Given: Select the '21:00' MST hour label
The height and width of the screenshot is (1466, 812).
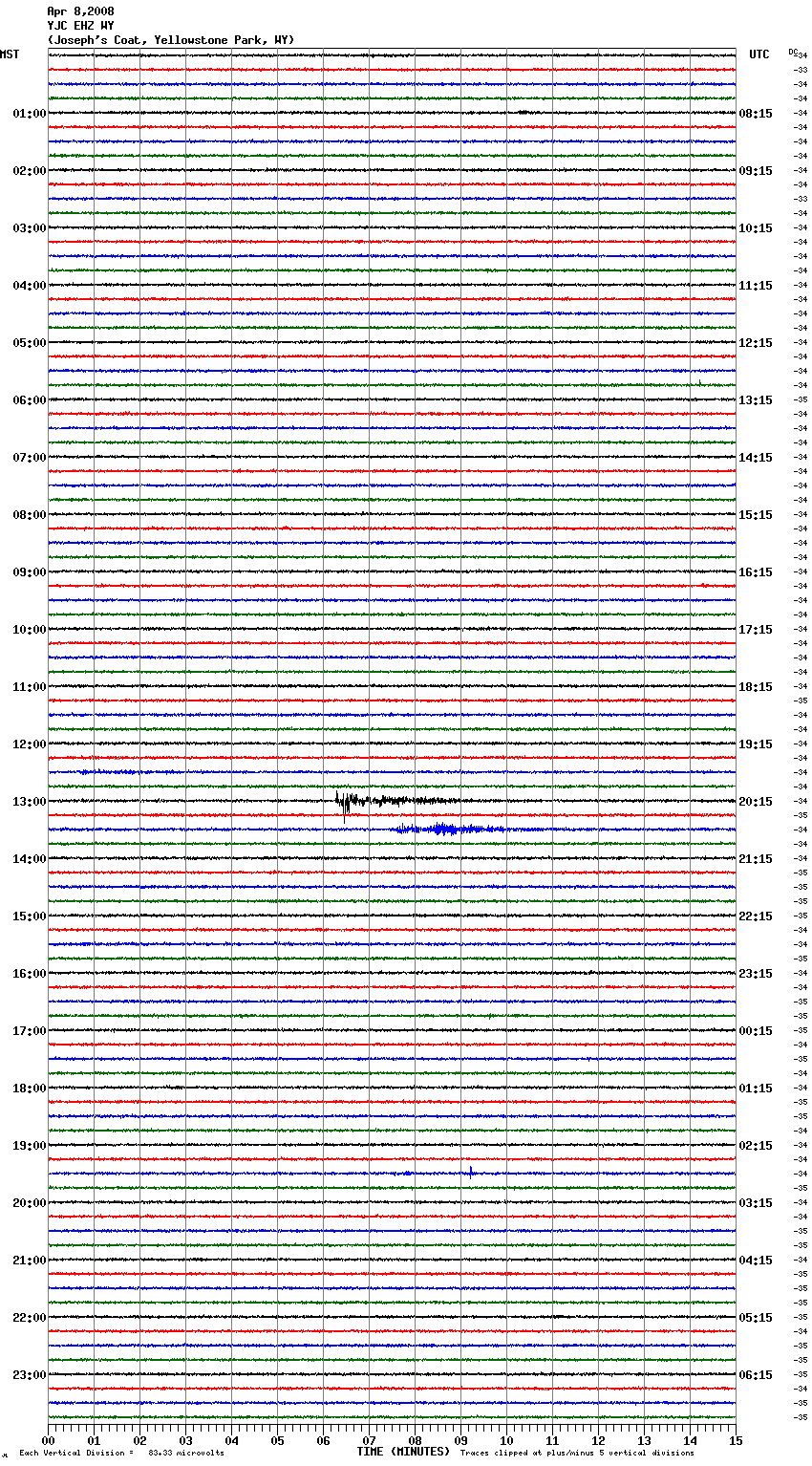Looking at the screenshot, I should tap(30, 1261).
